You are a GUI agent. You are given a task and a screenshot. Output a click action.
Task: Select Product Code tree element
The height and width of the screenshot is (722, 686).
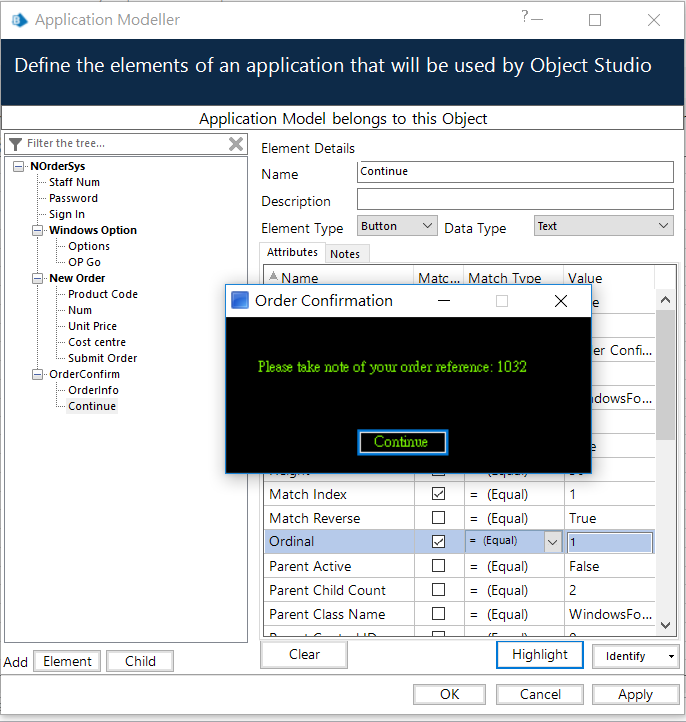click(x=103, y=294)
